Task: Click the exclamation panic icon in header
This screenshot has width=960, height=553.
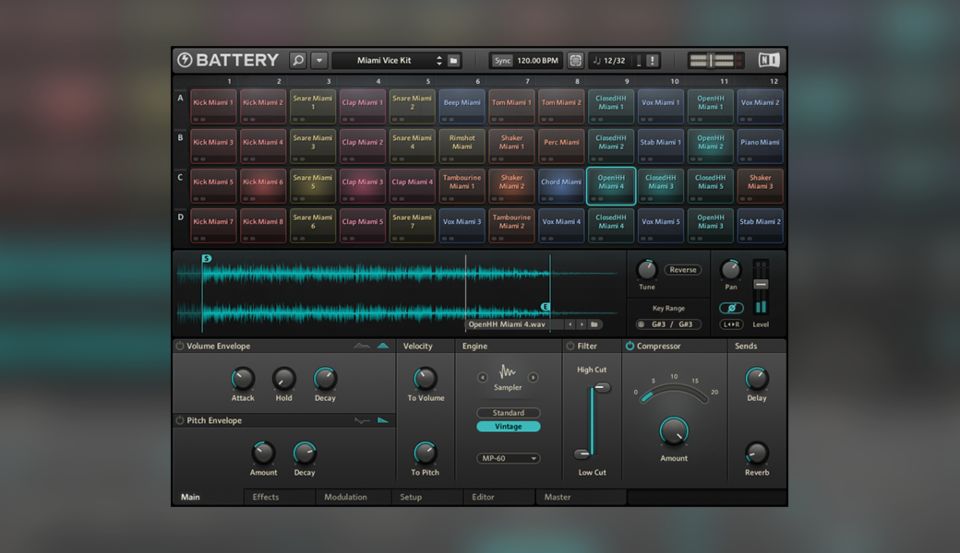Action: click(x=652, y=60)
